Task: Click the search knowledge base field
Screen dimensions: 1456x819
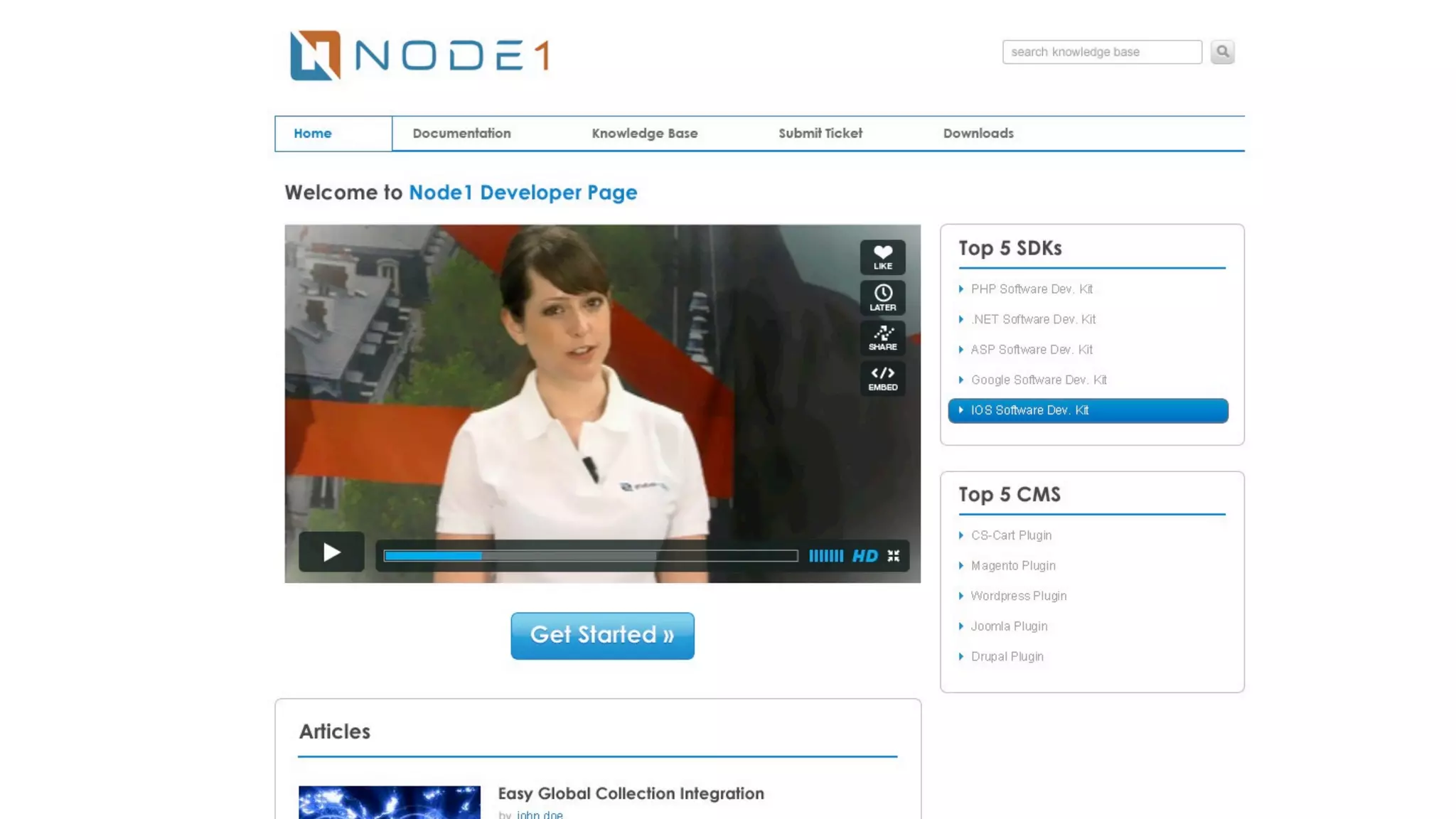Action: (x=1101, y=52)
